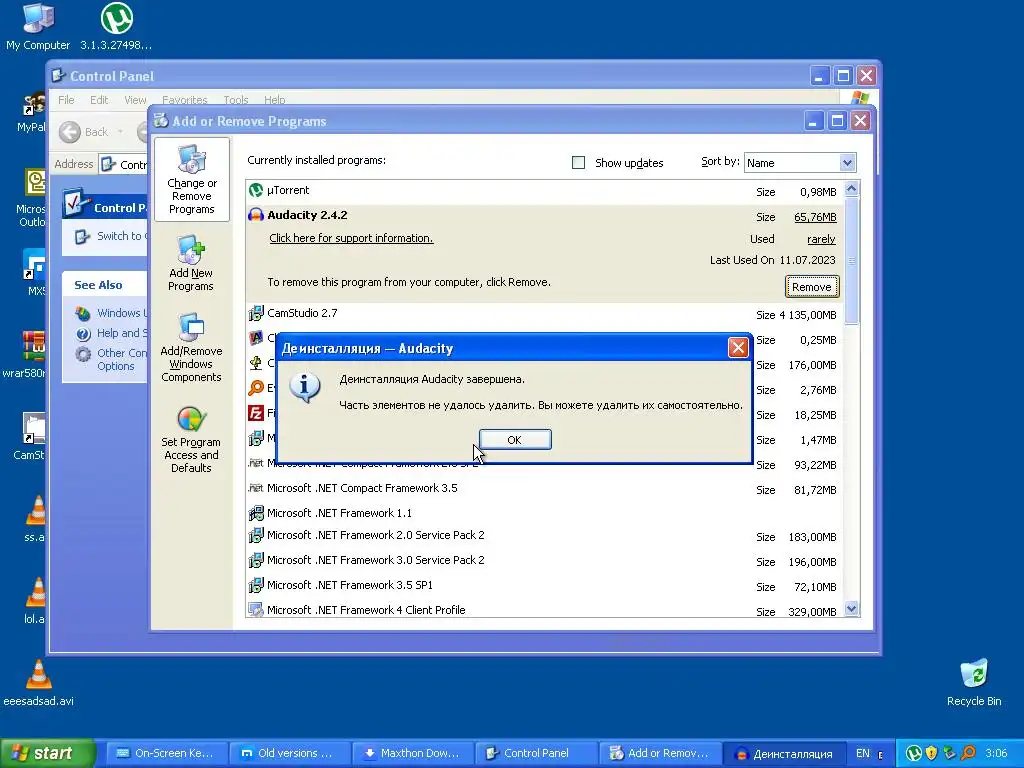Switch to Old versions taskbar button
Screen dimensions: 1024x768
289,753
